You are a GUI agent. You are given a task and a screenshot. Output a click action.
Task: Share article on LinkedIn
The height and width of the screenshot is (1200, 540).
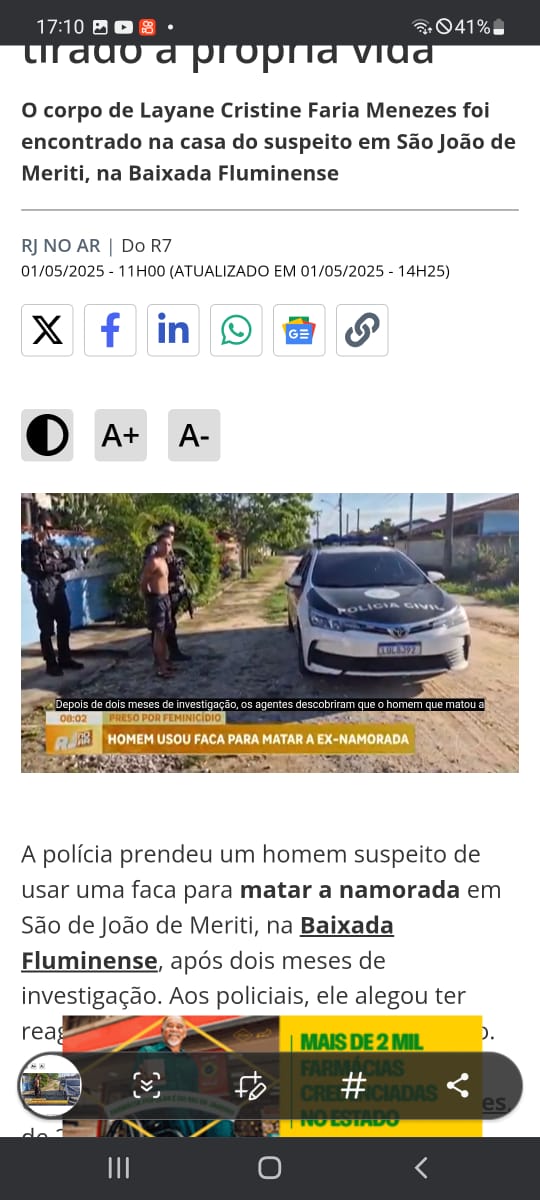[x=173, y=330]
